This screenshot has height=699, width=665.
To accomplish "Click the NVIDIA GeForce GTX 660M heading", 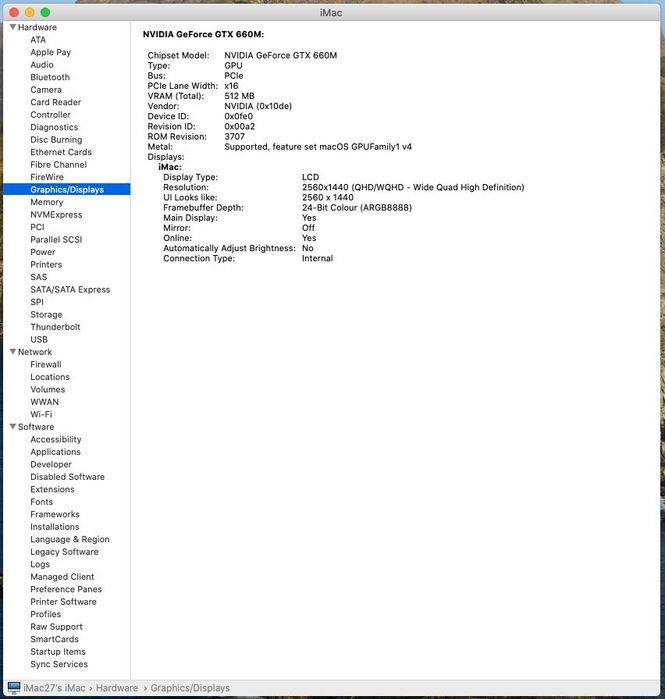I will click(203, 34).
